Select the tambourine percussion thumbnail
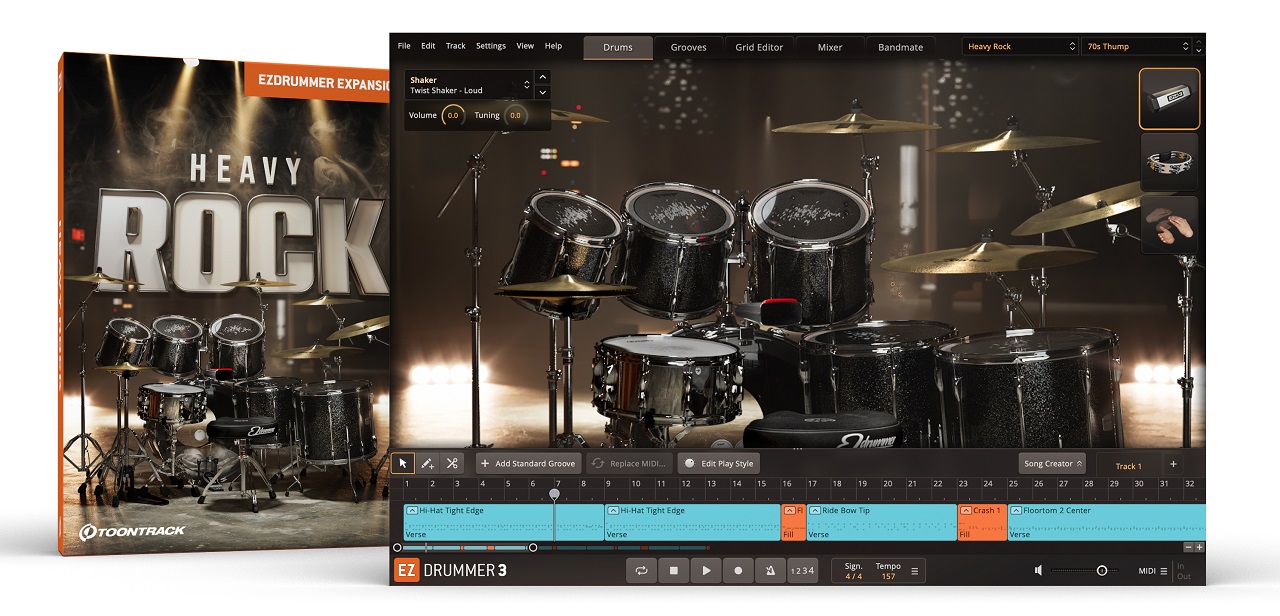This screenshot has height=616, width=1280. pos(1169,162)
